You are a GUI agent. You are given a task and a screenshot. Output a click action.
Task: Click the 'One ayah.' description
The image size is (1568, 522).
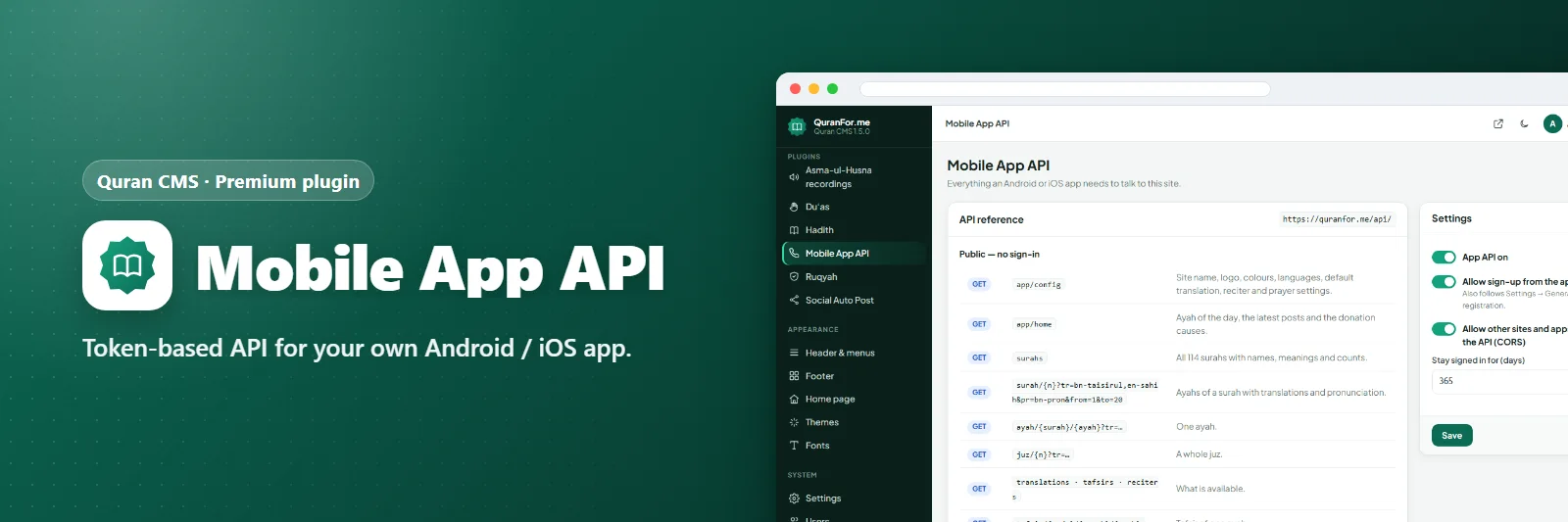pos(1196,427)
